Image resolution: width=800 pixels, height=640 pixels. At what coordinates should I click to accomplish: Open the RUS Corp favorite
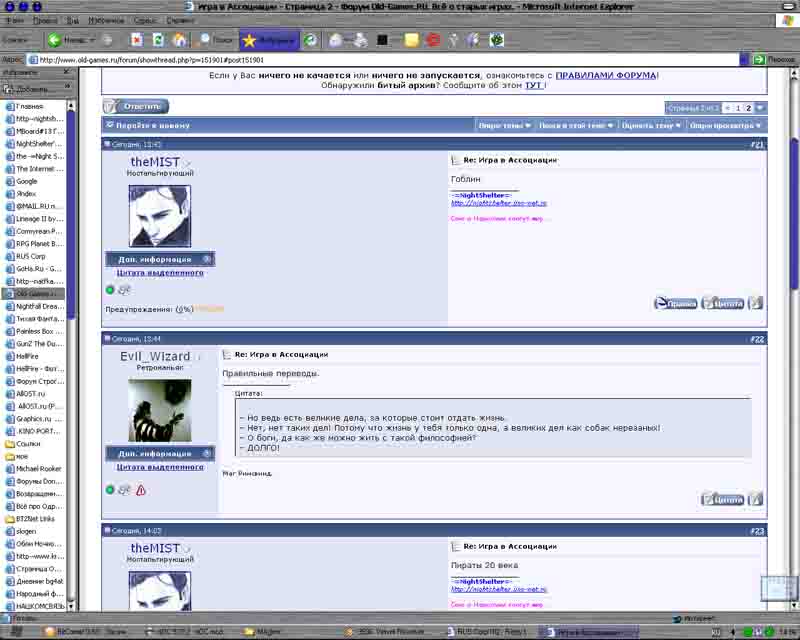click(x=26, y=256)
